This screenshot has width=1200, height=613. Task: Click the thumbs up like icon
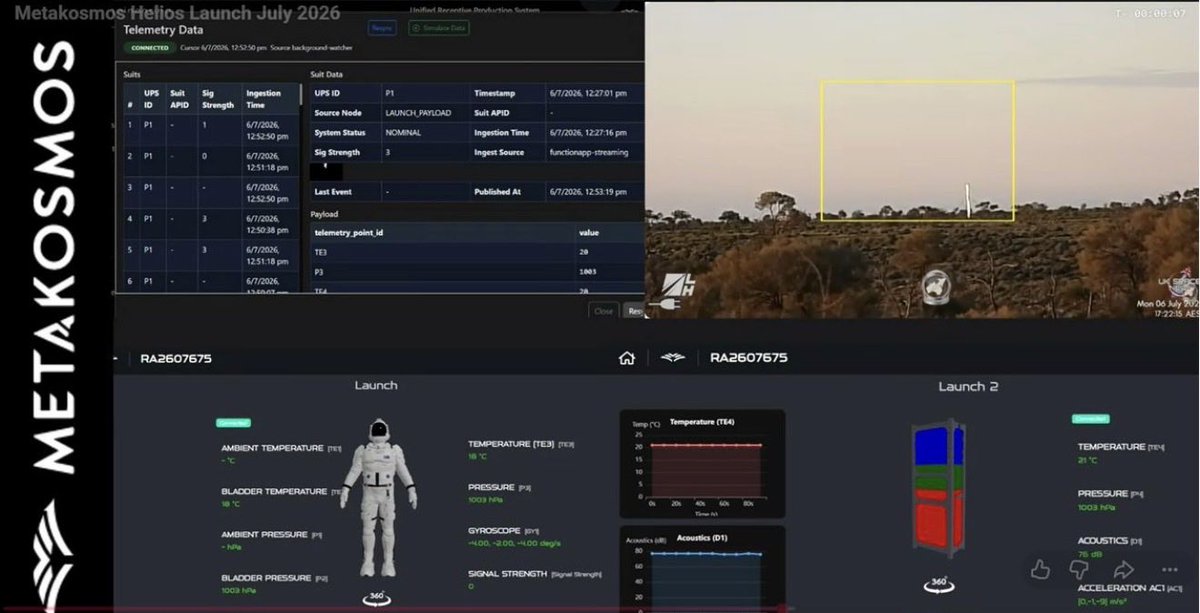click(x=1040, y=569)
